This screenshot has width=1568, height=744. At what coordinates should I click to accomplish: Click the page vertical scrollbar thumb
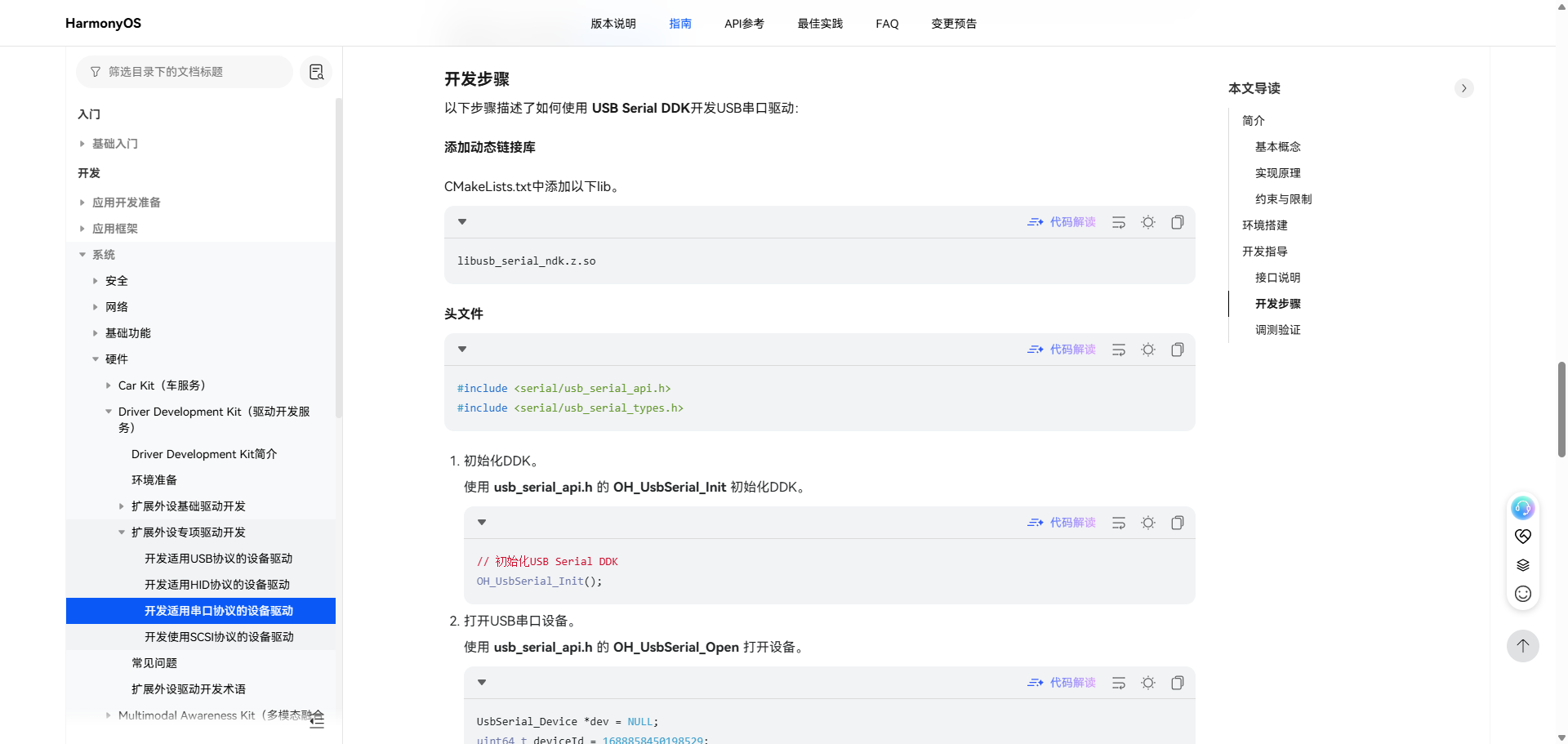pos(1561,409)
